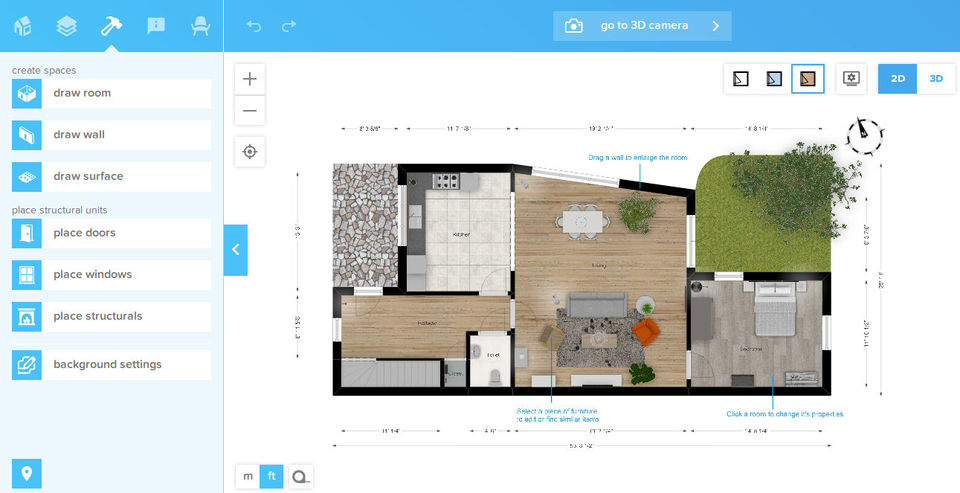Go to 3D camera button
The width and height of the screenshot is (960, 493).
[x=642, y=26]
